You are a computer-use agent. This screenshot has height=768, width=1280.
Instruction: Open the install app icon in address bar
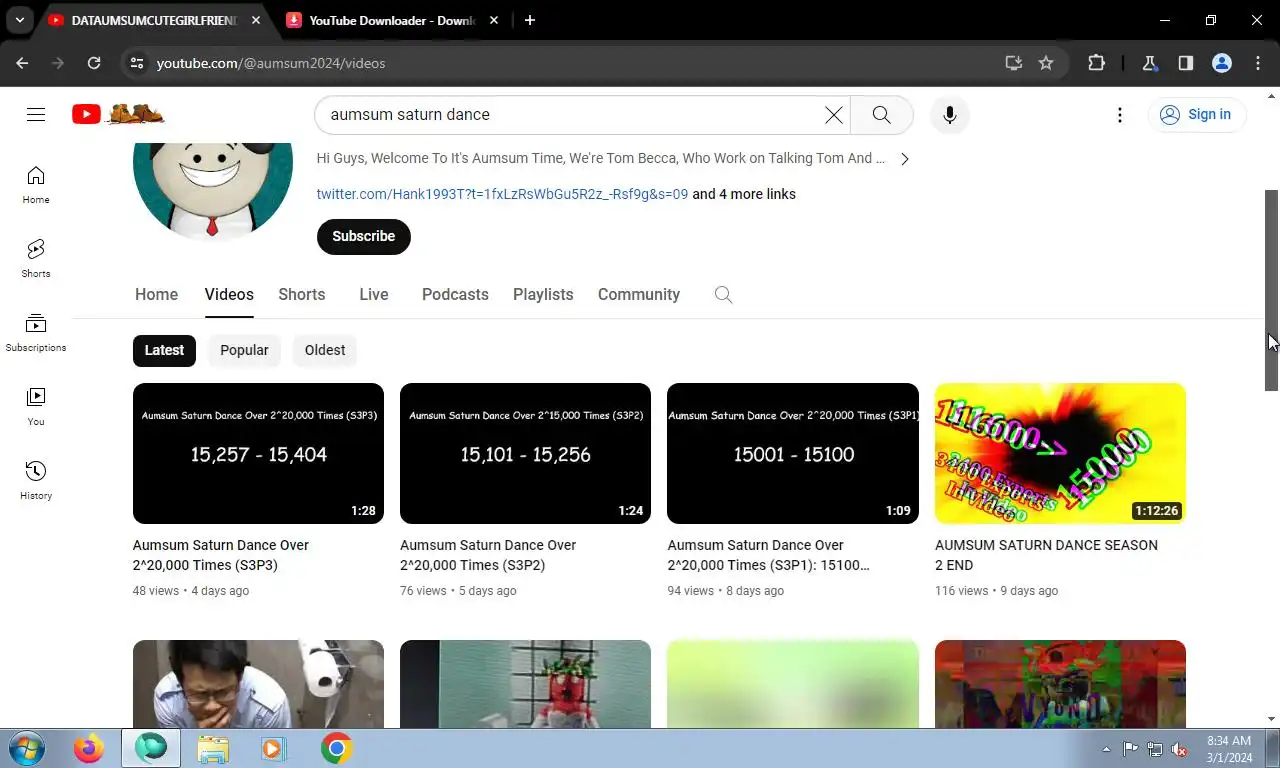point(1014,63)
